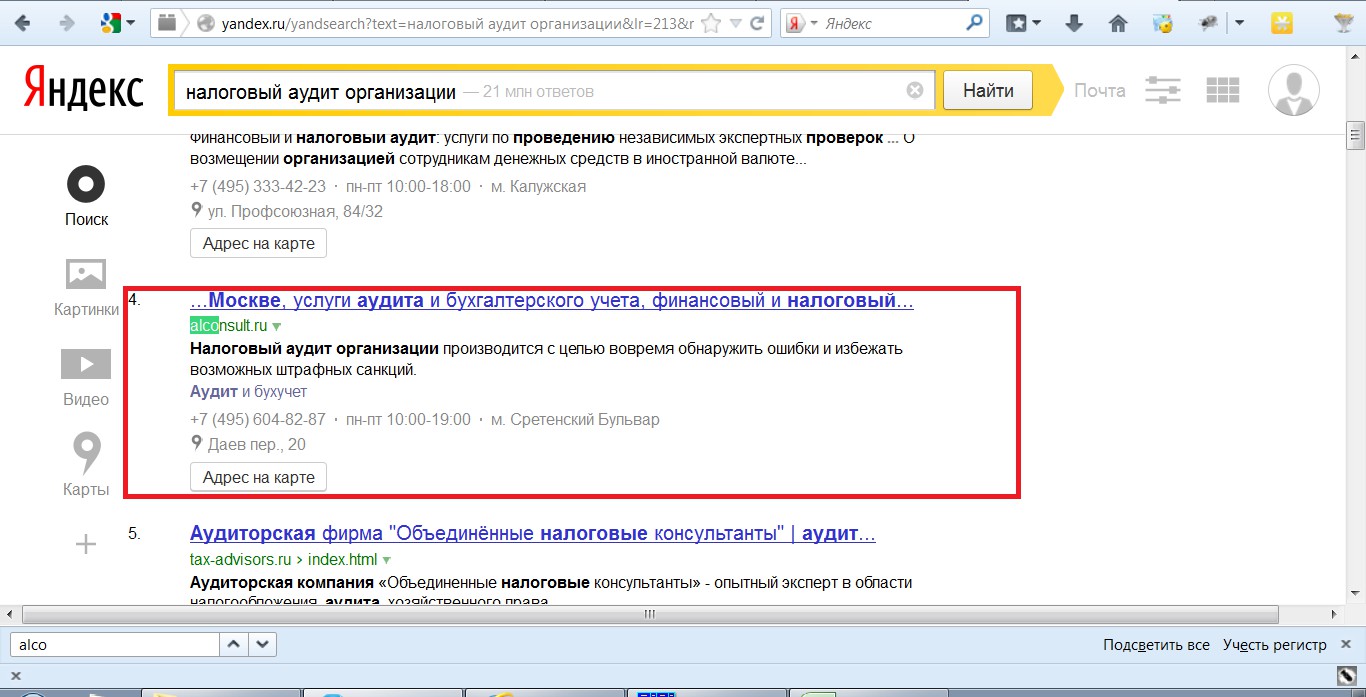The image size is (1366, 697).
Task: Click the horizontal scrollbar right arrow
Action: click(1336, 614)
